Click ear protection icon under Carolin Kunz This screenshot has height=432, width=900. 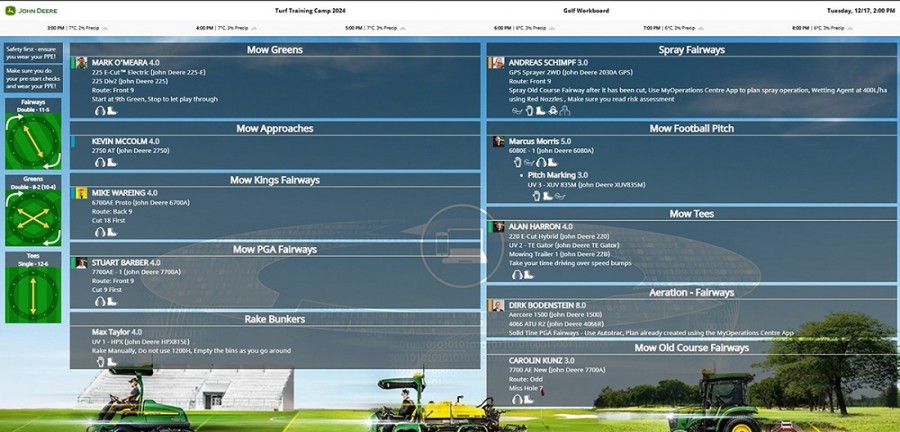pyautogui.click(x=517, y=399)
